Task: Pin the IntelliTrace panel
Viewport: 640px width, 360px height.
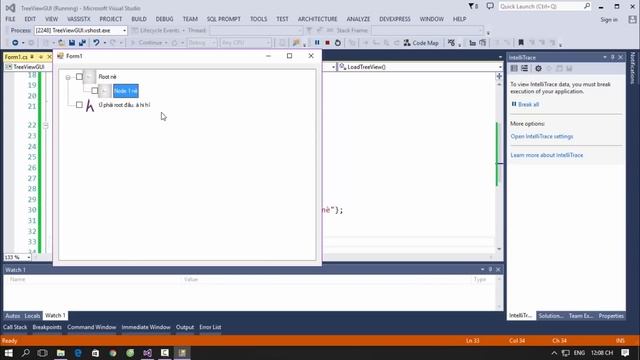Action: 613,58
